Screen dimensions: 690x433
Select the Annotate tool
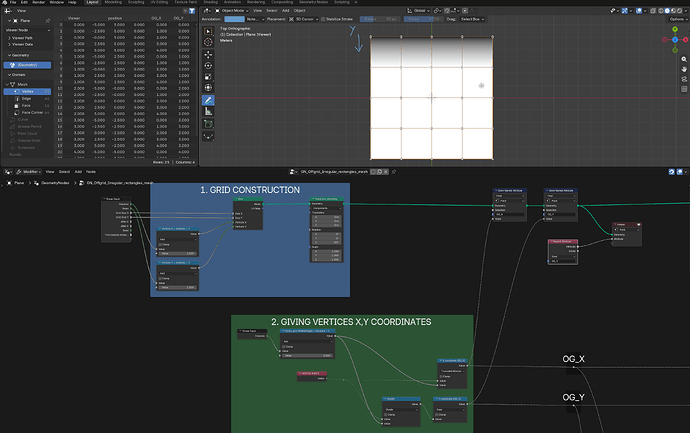(208, 100)
